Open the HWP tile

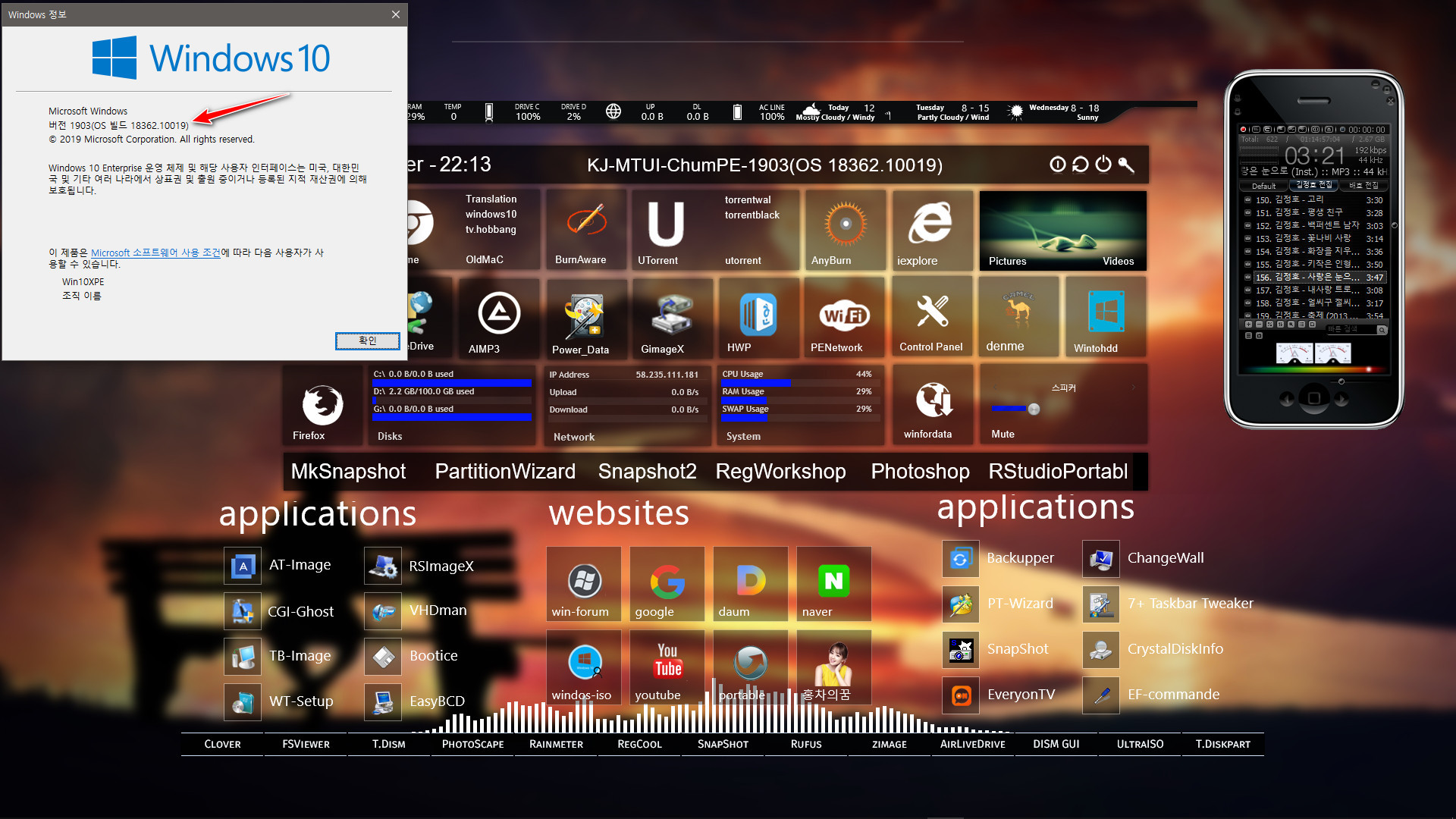(x=758, y=317)
